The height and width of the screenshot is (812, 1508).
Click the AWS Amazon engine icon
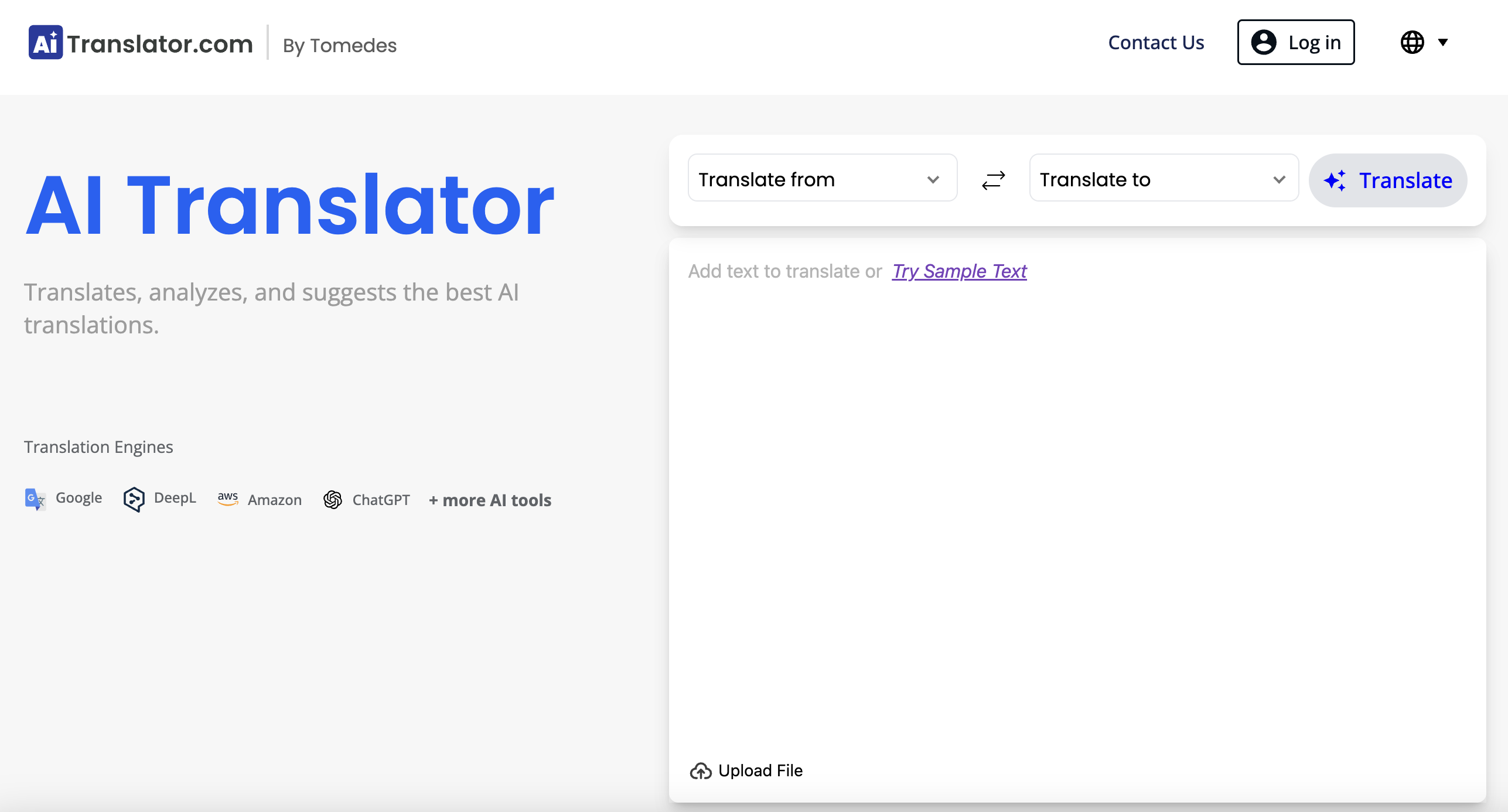point(227,499)
